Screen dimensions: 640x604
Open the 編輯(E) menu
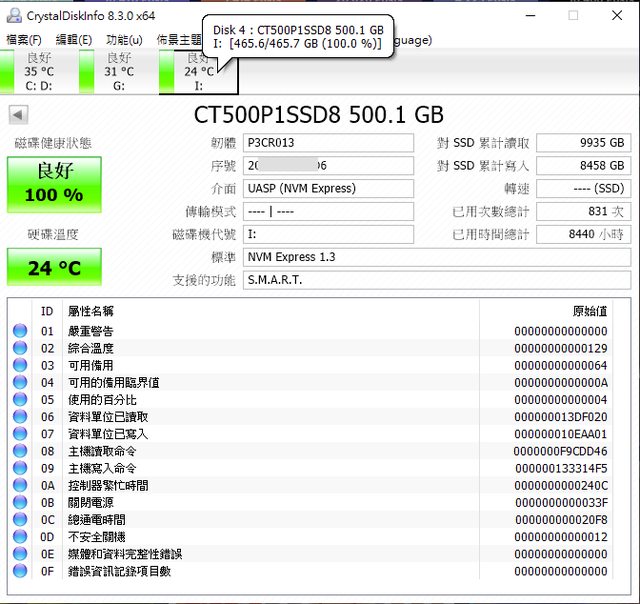click(x=74, y=40)
